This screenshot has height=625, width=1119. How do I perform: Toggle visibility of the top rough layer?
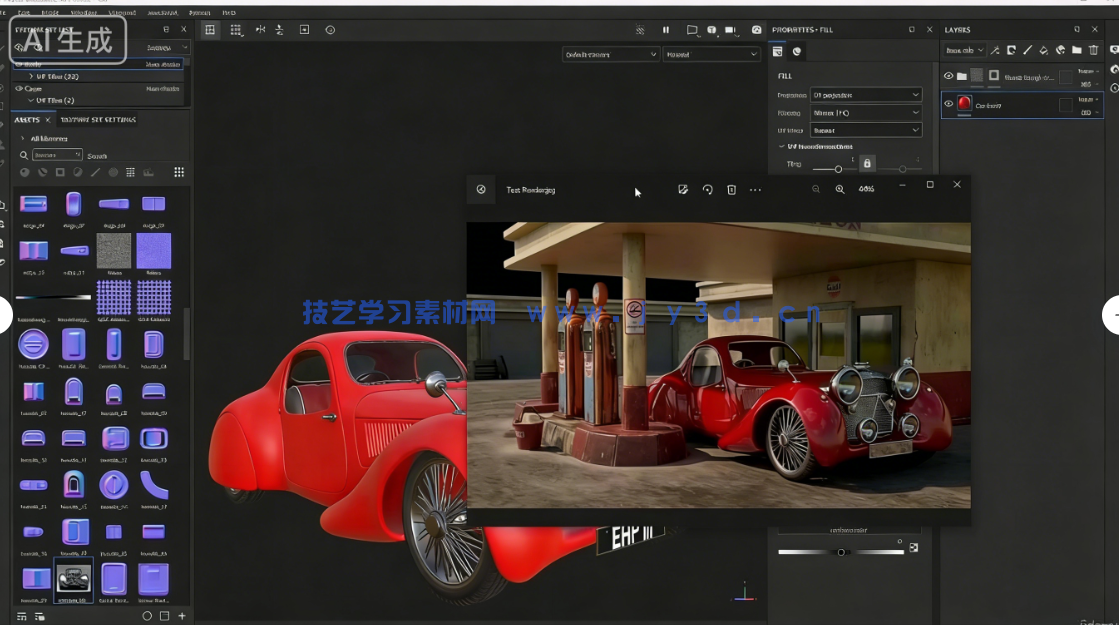tap(947, 75)
